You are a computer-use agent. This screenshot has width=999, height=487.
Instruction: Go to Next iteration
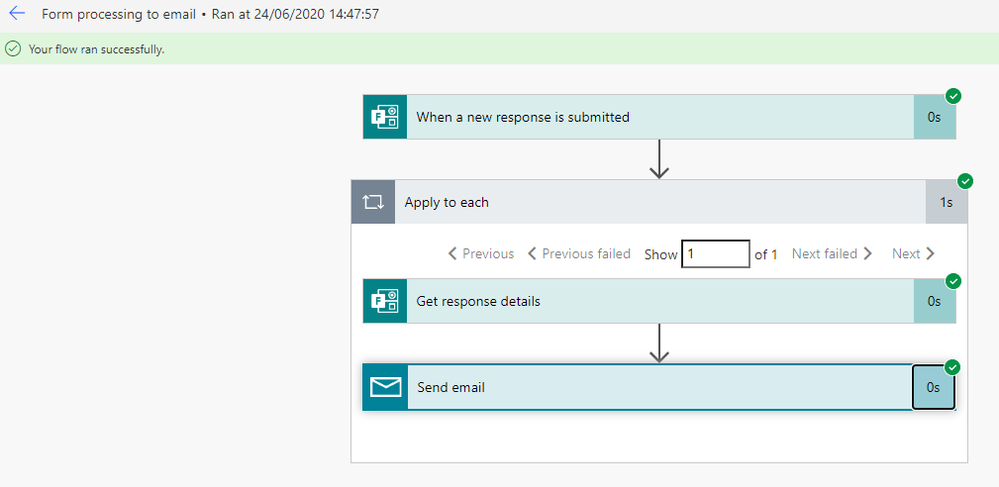[914, 254]
